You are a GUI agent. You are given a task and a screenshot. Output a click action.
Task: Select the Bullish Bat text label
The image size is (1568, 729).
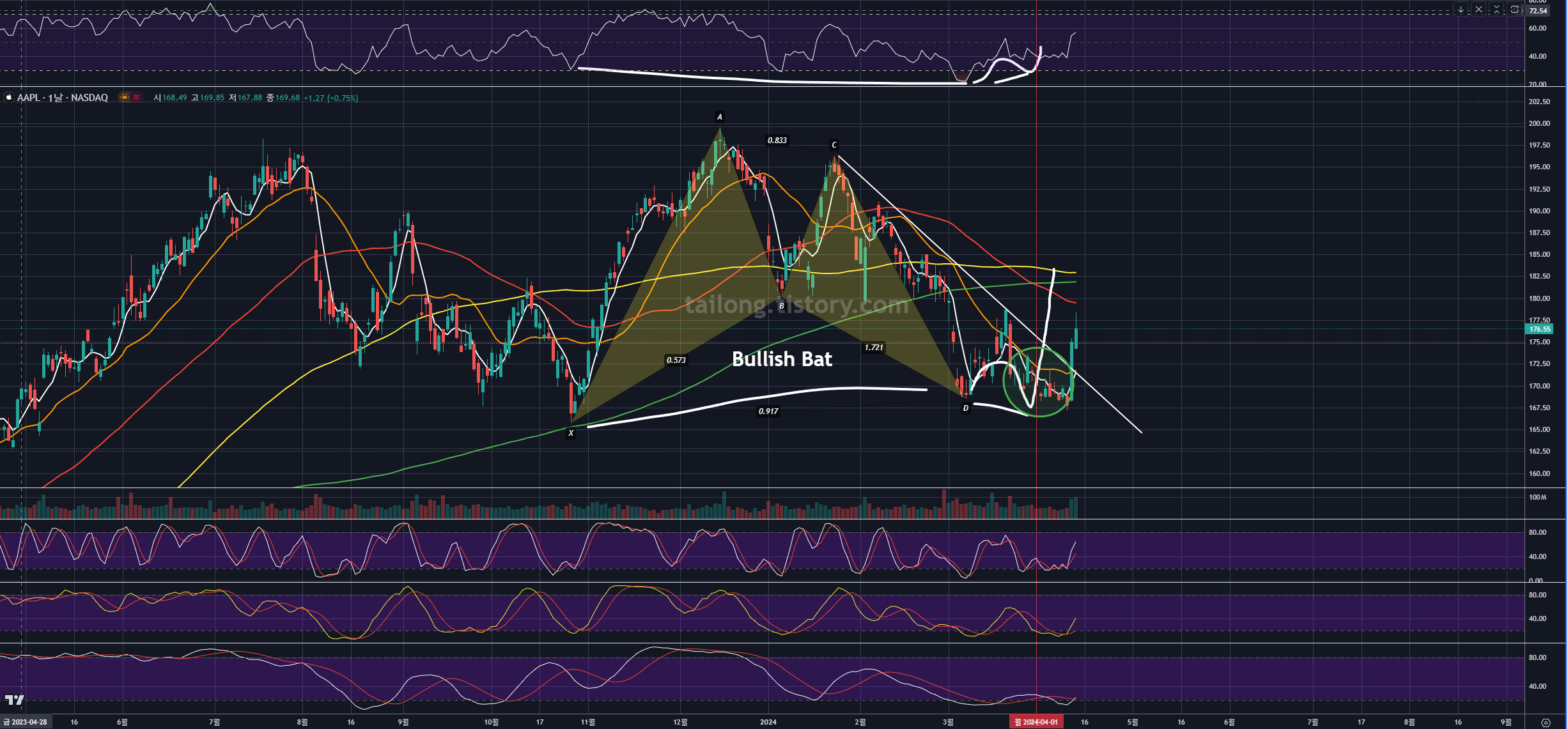coord(781,359)
